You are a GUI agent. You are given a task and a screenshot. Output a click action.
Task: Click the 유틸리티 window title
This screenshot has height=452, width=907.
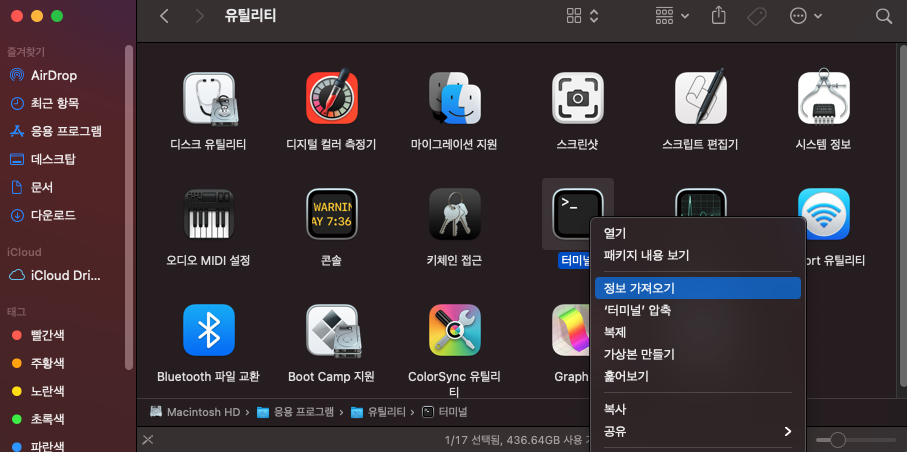(250, 16)
